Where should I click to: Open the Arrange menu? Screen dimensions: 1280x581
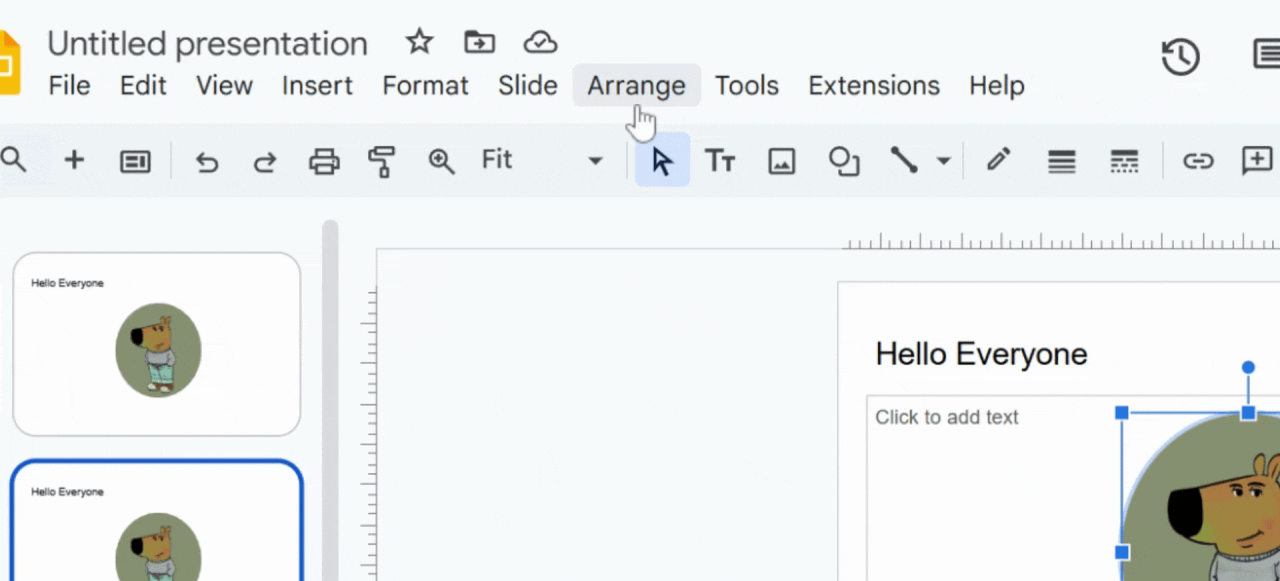pos(636,86)
